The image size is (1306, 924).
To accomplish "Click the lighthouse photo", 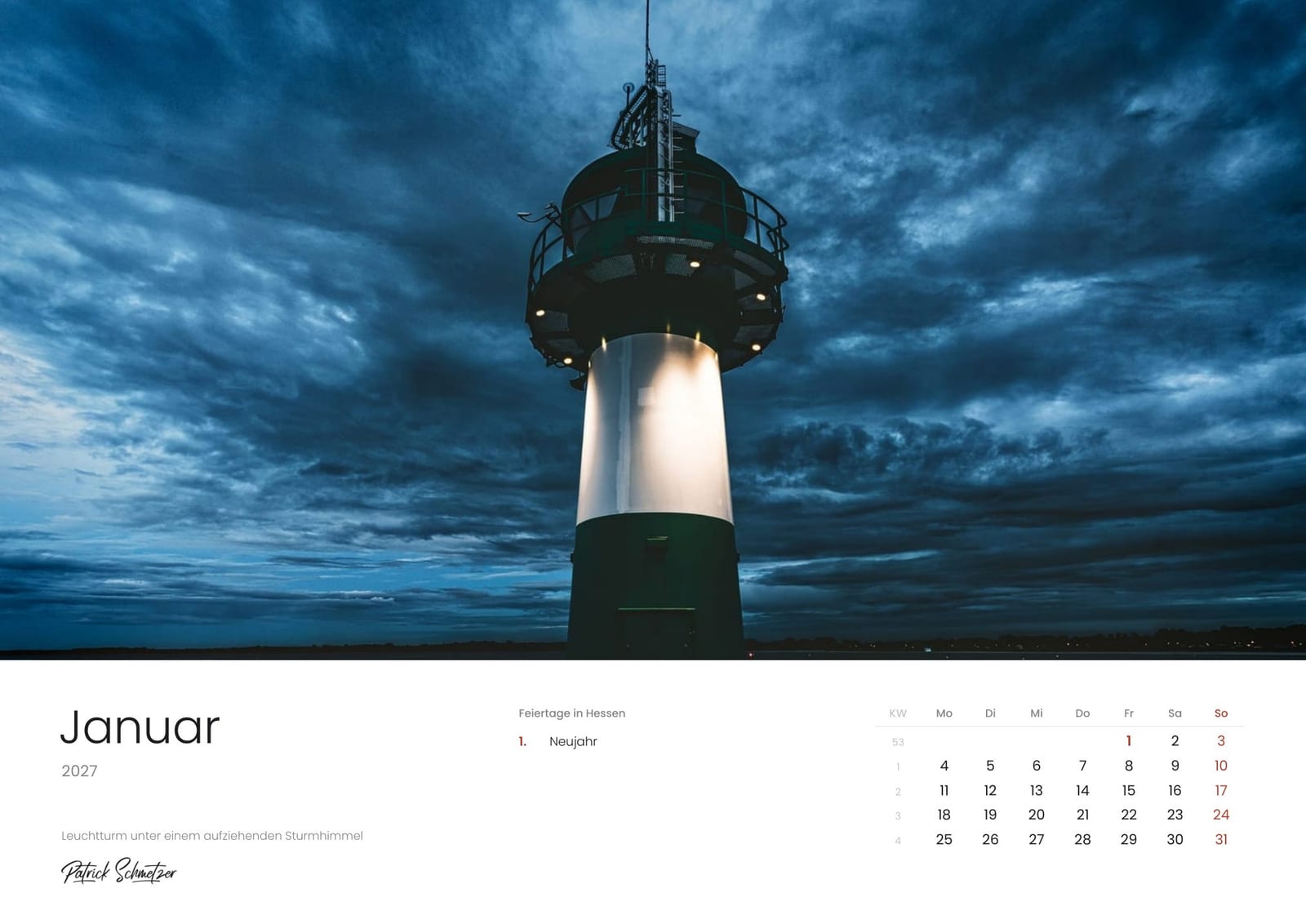I will (653, 330).
